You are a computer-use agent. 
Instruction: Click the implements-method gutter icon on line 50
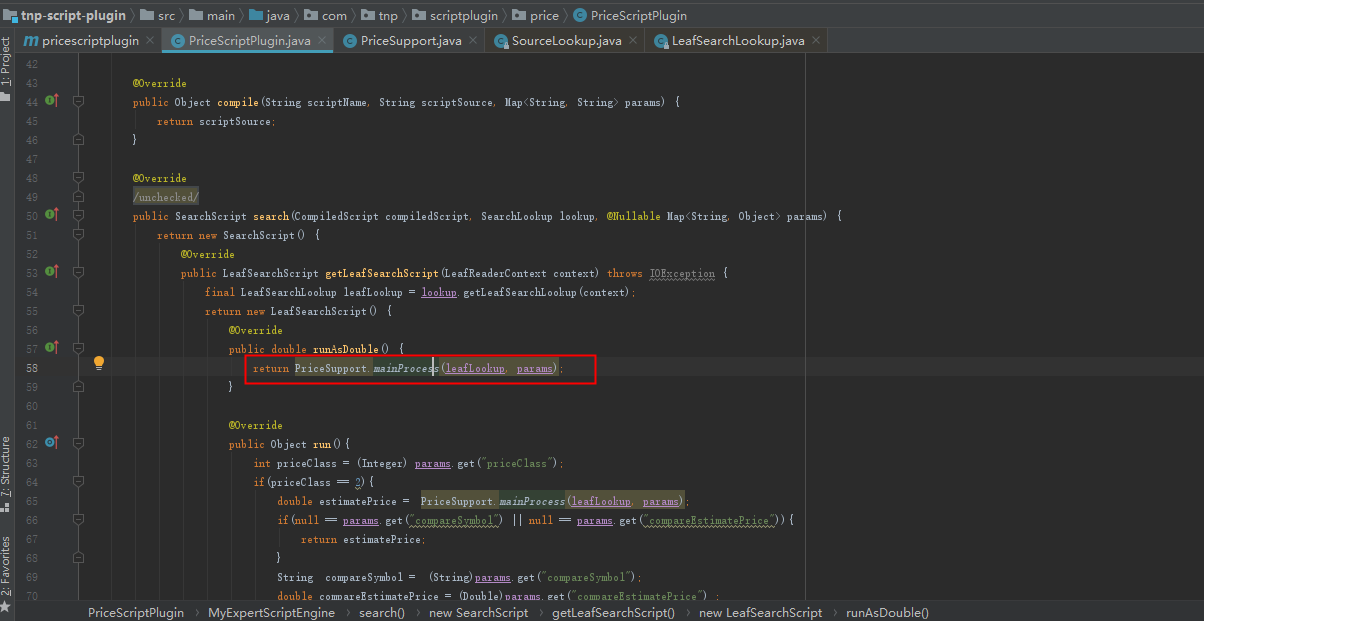coord(52,215)
